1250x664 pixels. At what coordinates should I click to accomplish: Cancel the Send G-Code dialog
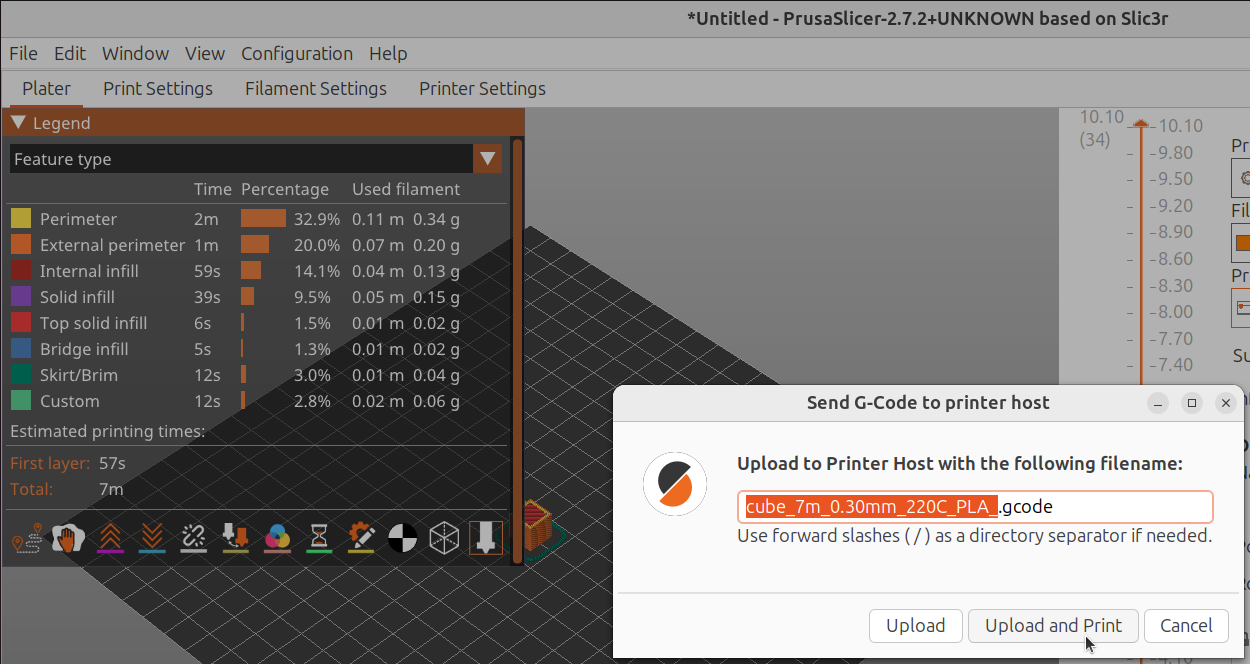tap(1186, 625)
